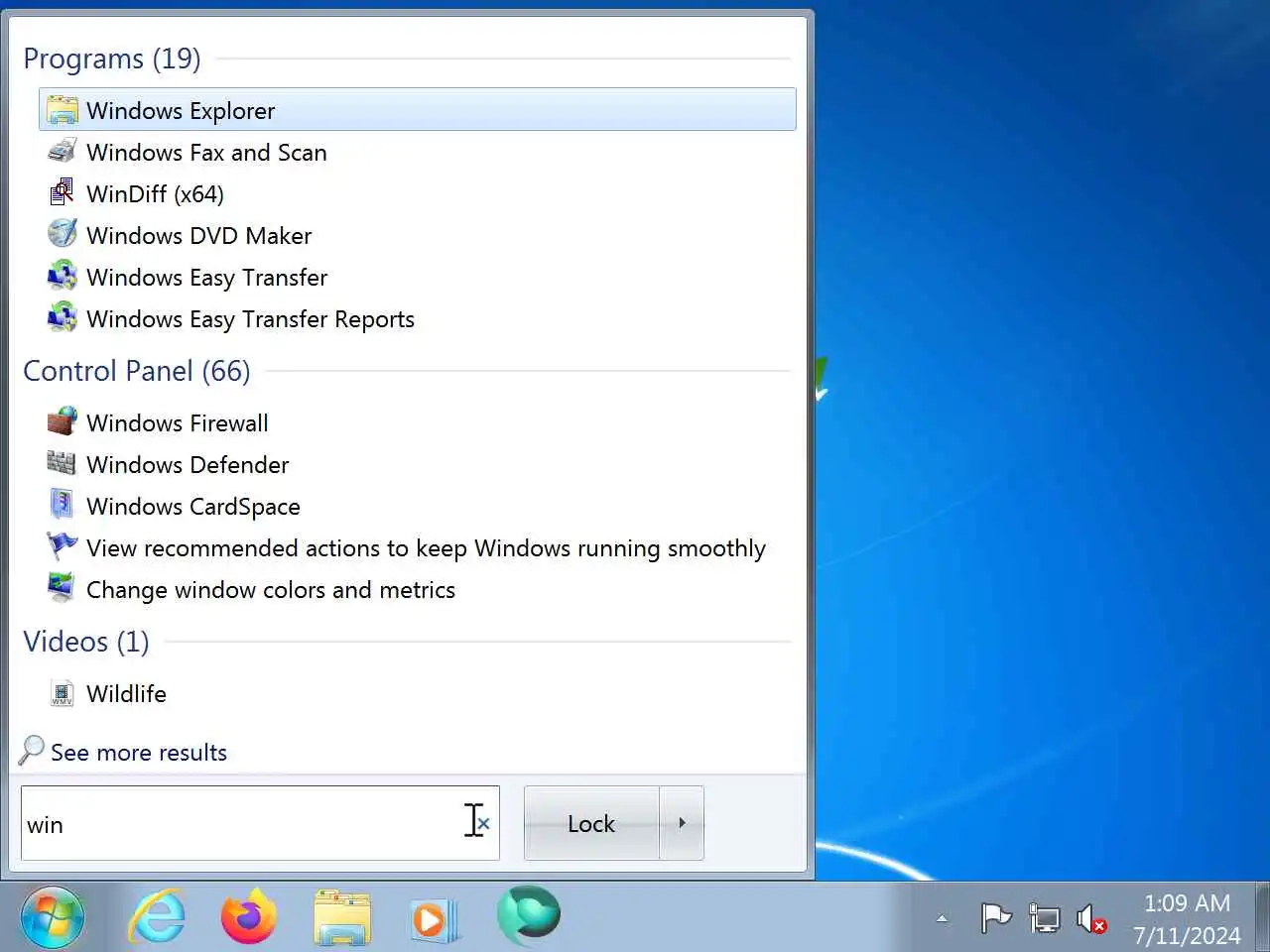Viewport: 1270px width, 952px height.
Task: Click the Windows Easy Transfer Reports icon
Action: pos(63,318)
